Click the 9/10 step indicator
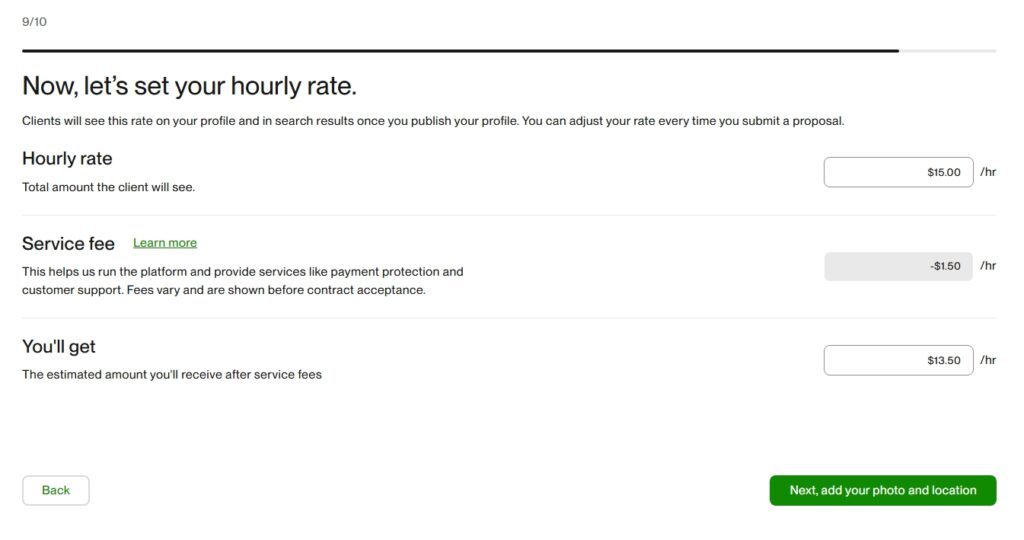Screen dimensions: 1024x540 34,21
